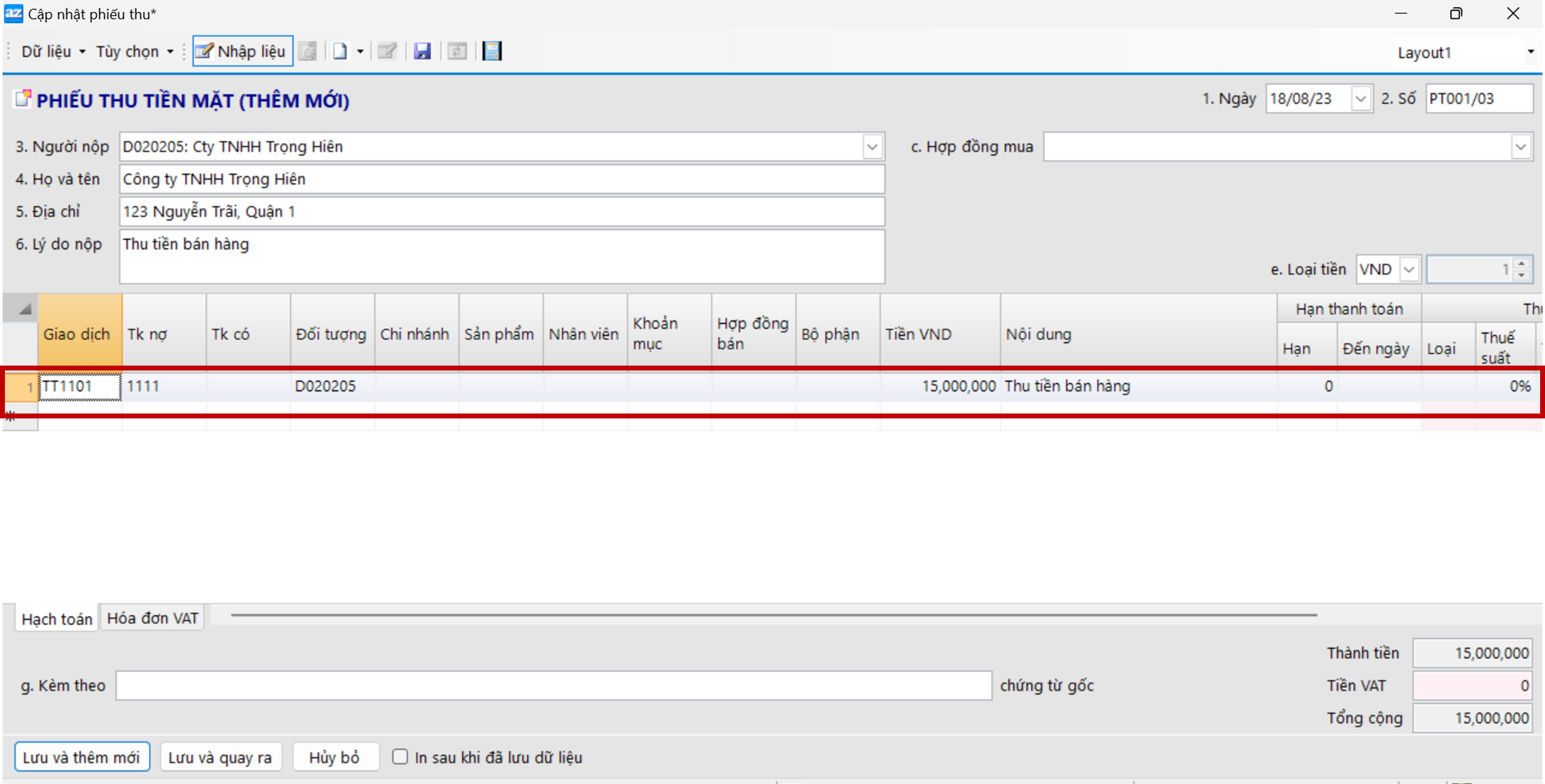Open the Tùy chọn menu

click(134, 51)
